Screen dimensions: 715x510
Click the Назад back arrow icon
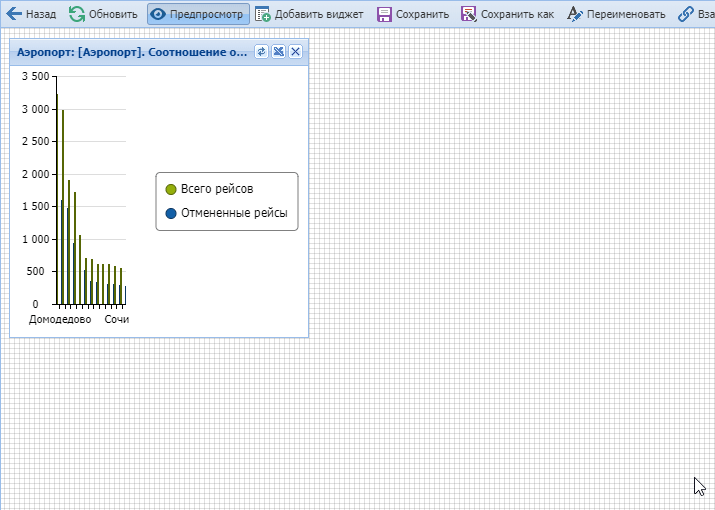pos(14,15)
